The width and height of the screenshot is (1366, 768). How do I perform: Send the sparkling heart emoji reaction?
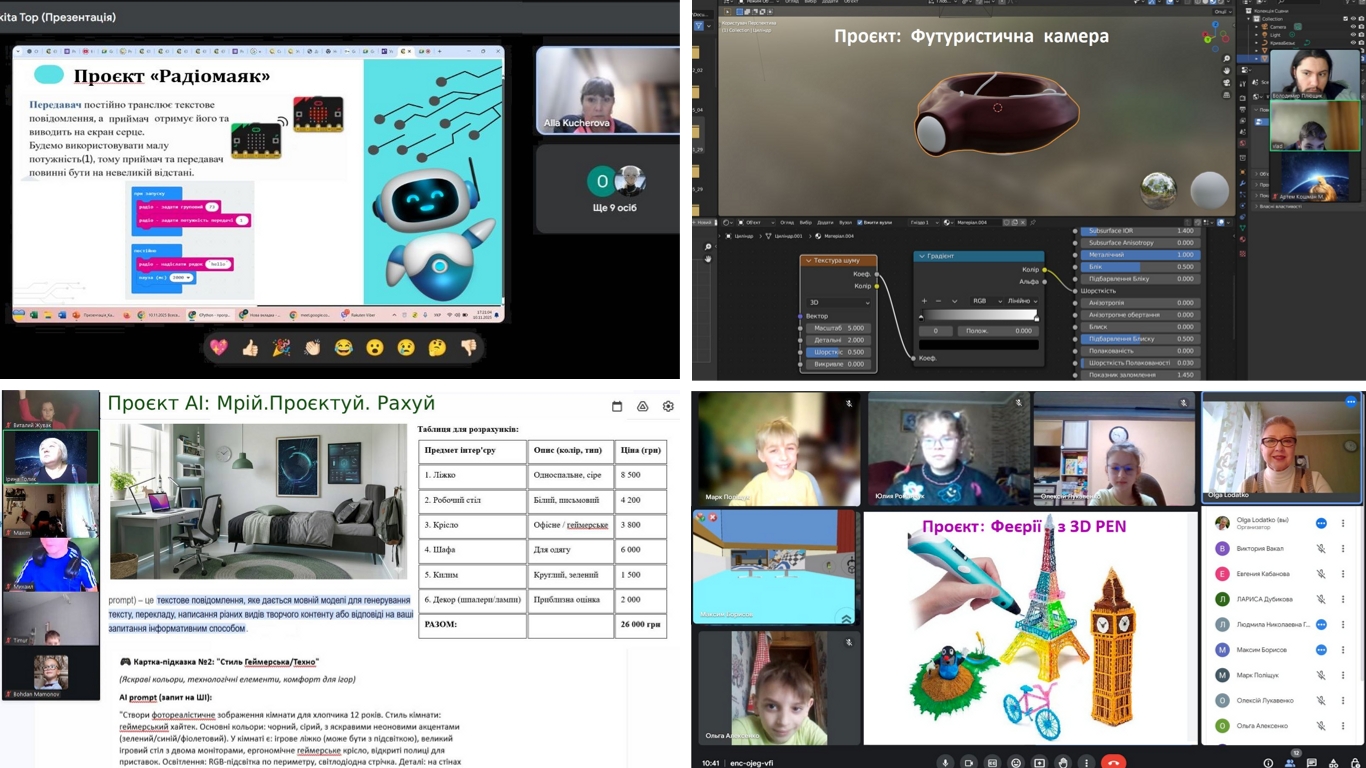pyautogui.click(x=218, y=348)
